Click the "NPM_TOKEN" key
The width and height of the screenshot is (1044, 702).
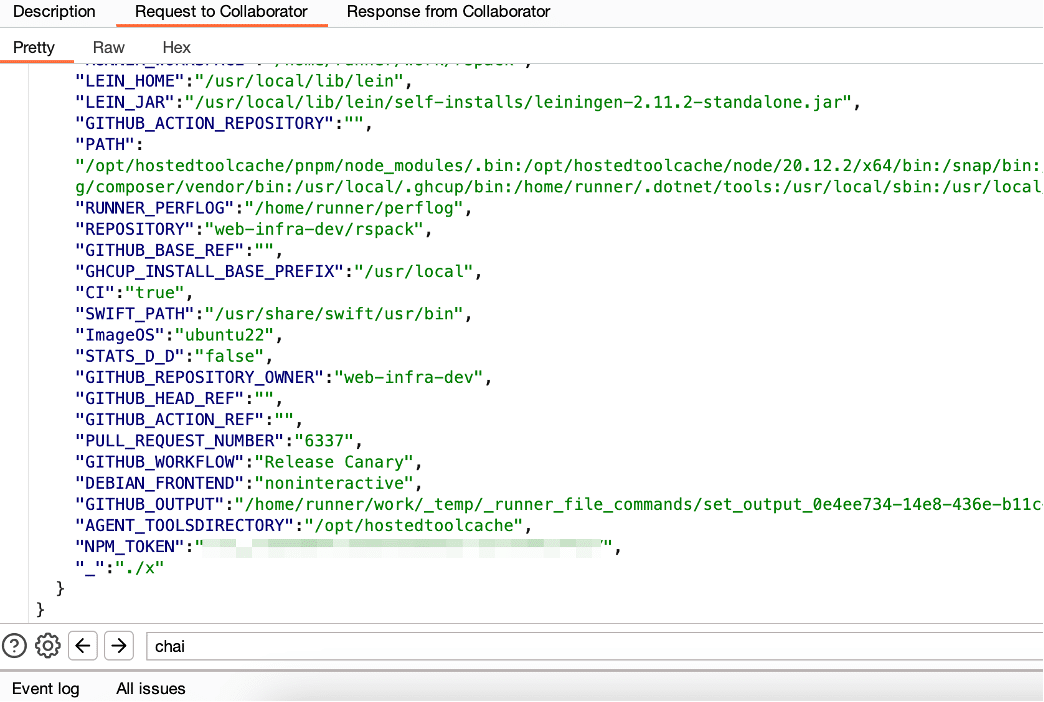click(x=129, y=547)
